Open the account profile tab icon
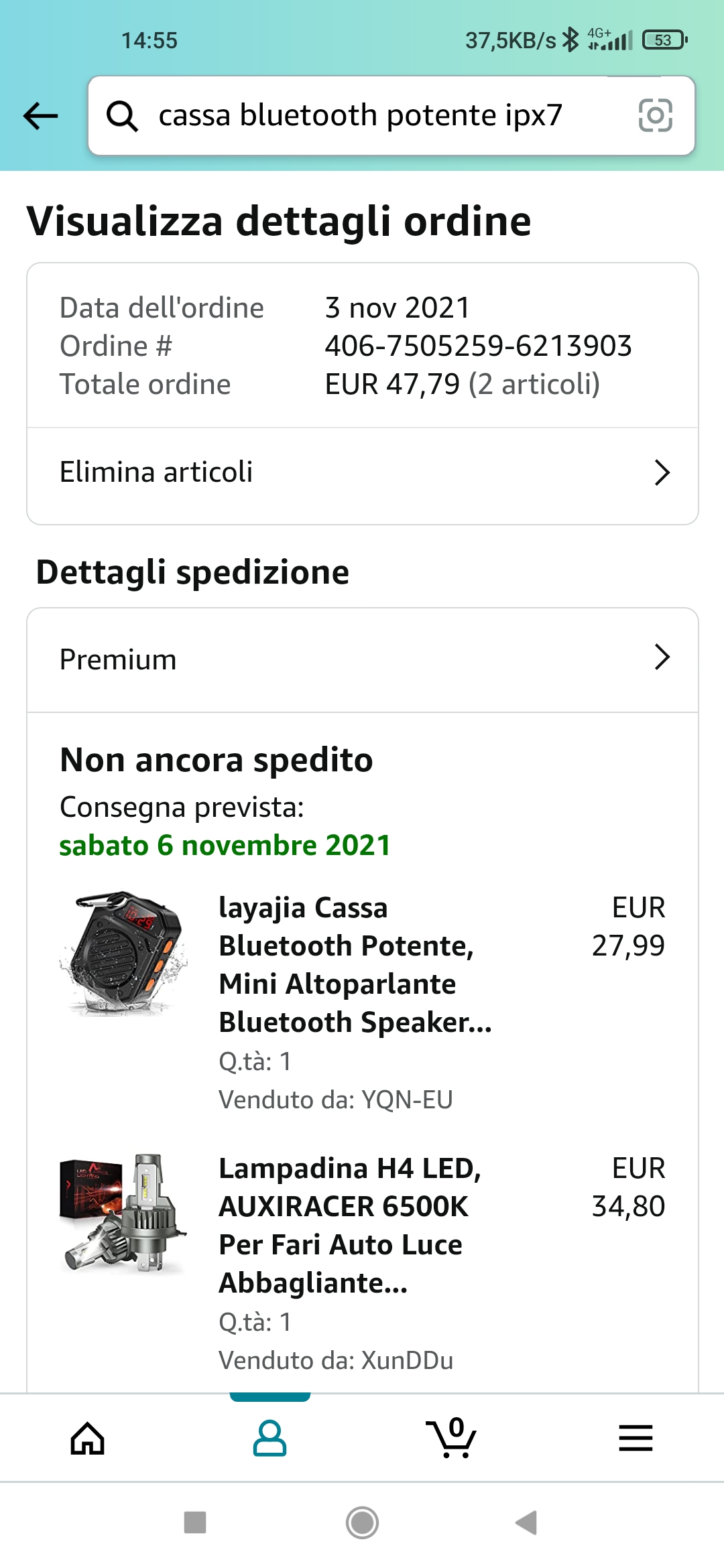Viewport: 724px width, 1568px height. [269, 1438]
